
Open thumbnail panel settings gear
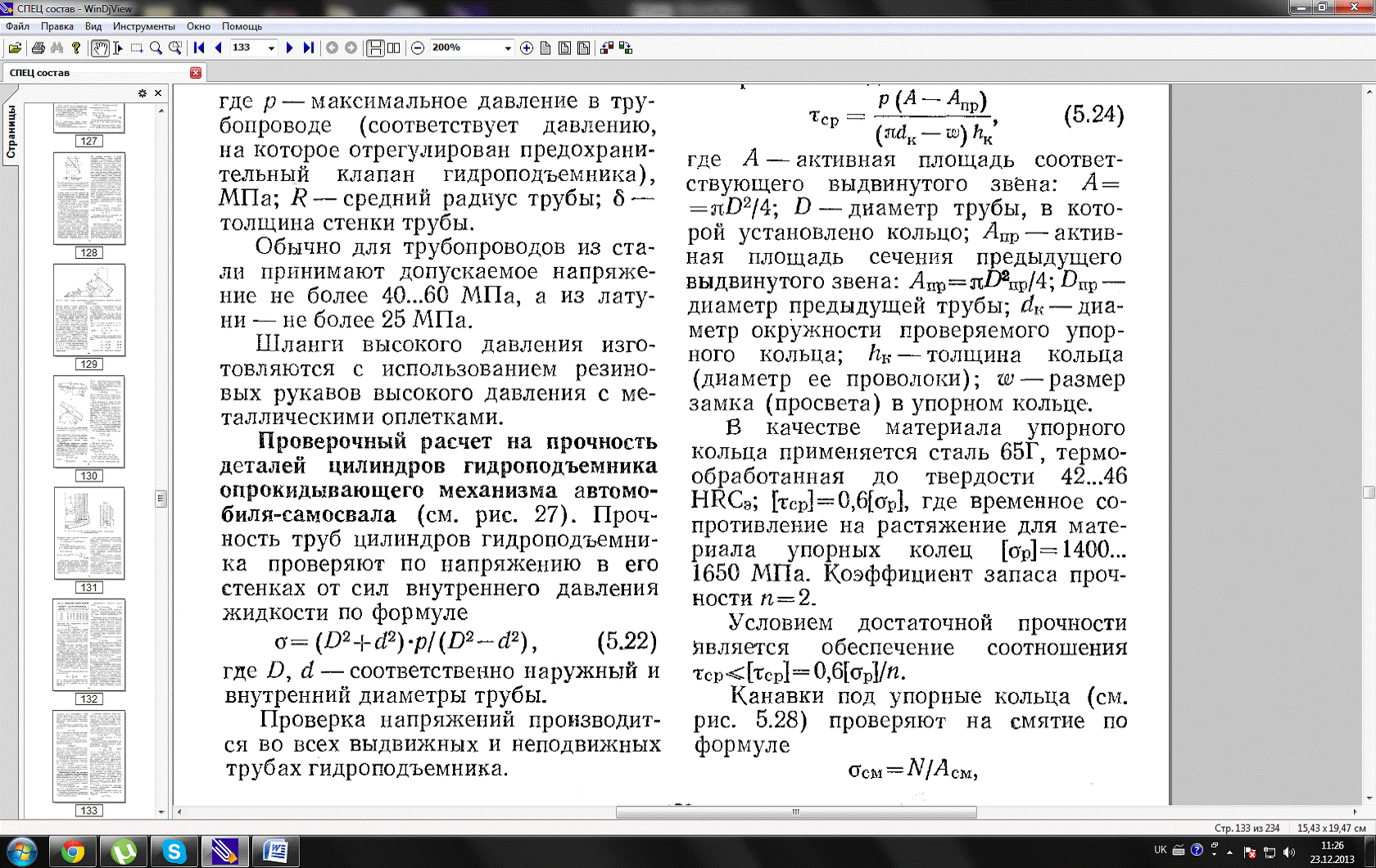pyautogui.click(x=143, y=93)
